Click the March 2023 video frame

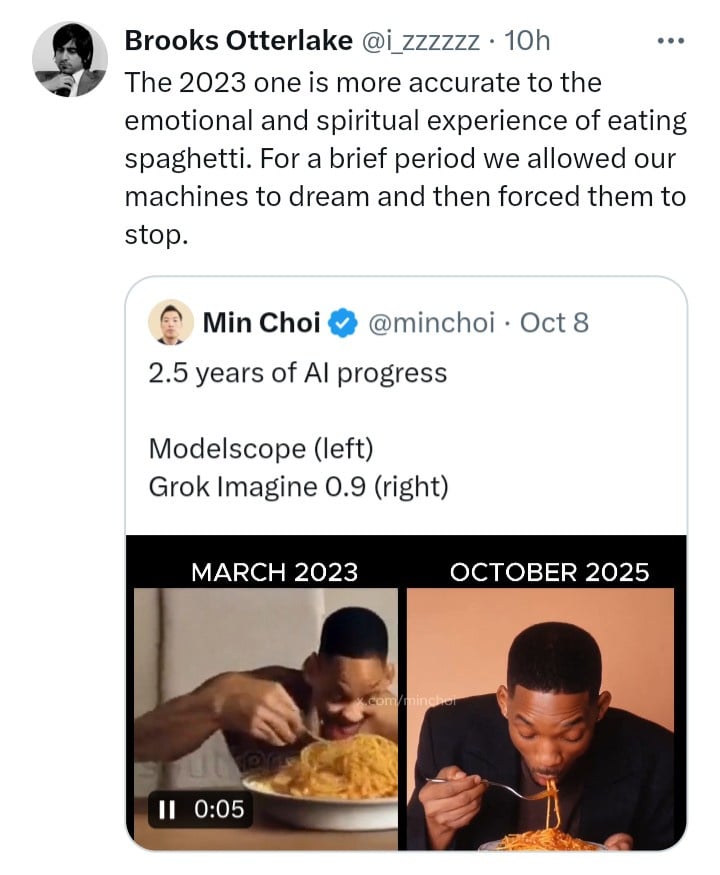tap(266, 719)
